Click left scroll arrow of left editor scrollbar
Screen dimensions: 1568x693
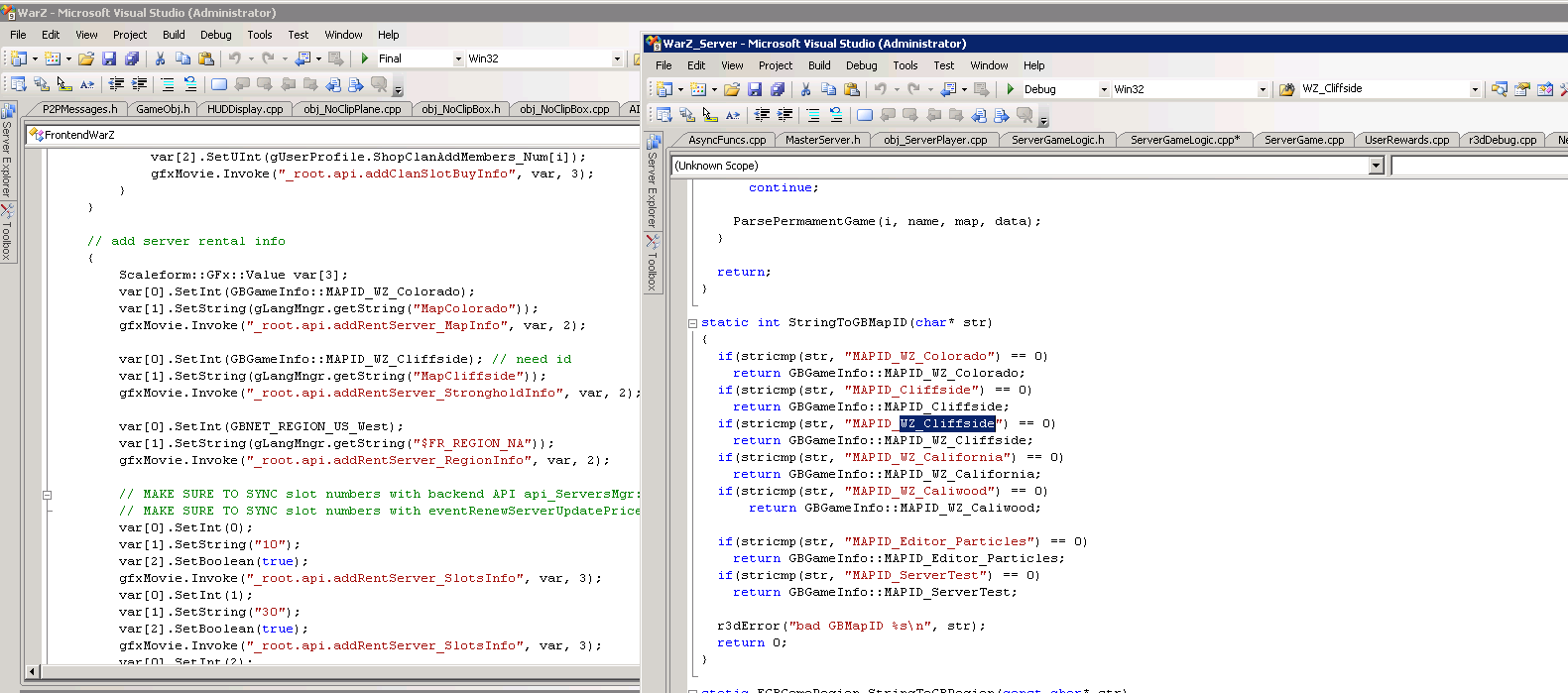33,671
